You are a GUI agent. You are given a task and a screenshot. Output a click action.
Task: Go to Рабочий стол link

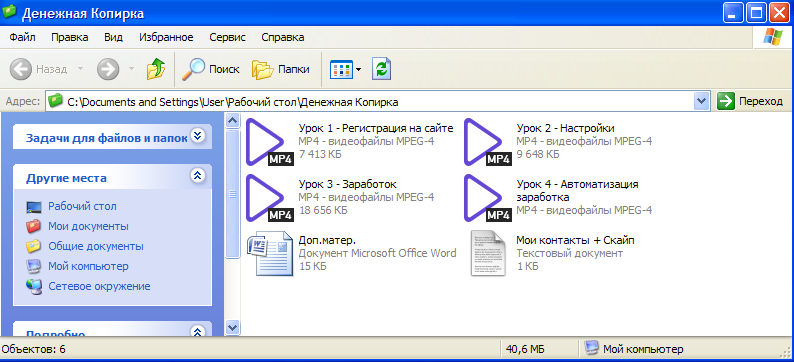click(x=82, y=207)
